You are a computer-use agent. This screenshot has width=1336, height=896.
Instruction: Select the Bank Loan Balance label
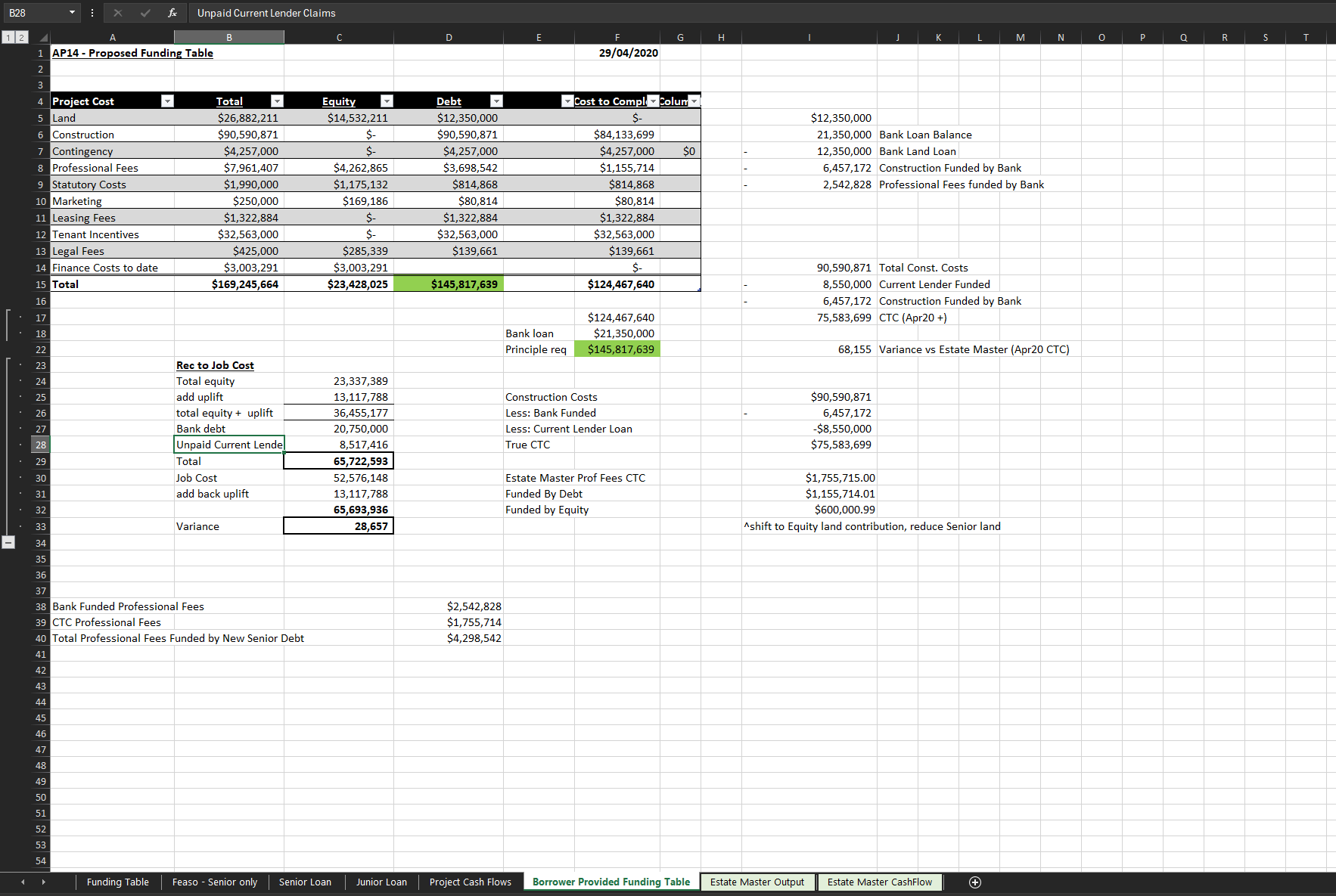[x=925, y=135]
